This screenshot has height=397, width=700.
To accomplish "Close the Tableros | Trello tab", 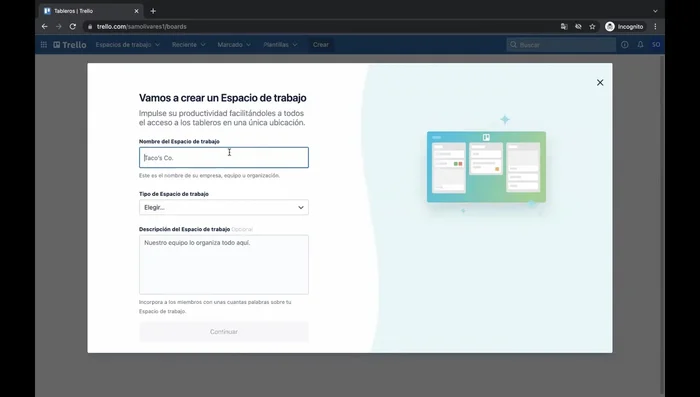I will (x=137, y=11).
